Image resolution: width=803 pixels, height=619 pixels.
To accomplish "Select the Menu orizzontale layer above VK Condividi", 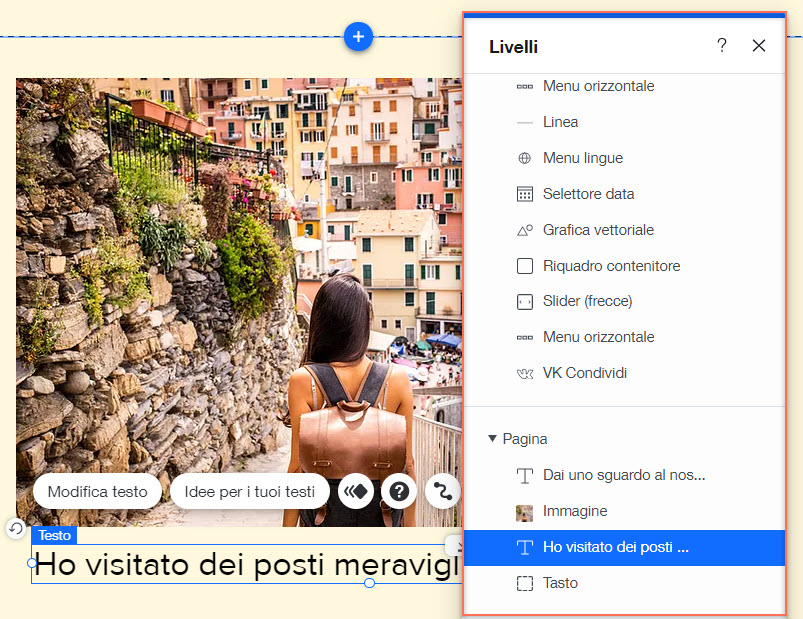I will tap(624, 337).
